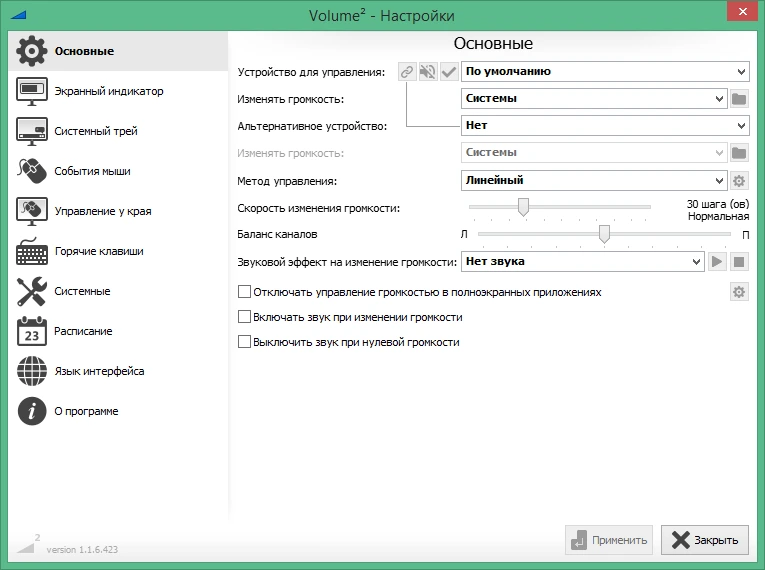Click the muted speaker icon
The height and width of the screenshot is (570, 765).
click(428, 72)
